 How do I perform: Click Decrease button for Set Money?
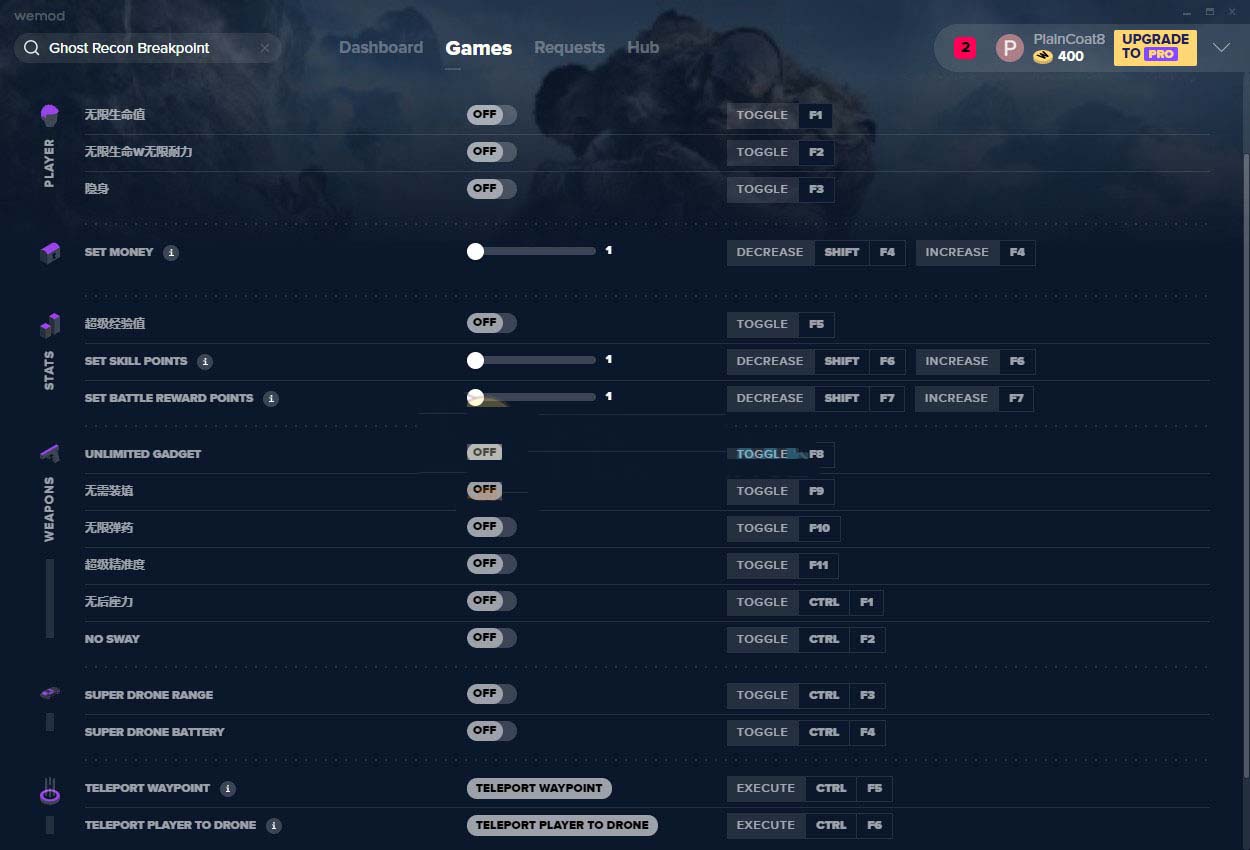point(770,253)
